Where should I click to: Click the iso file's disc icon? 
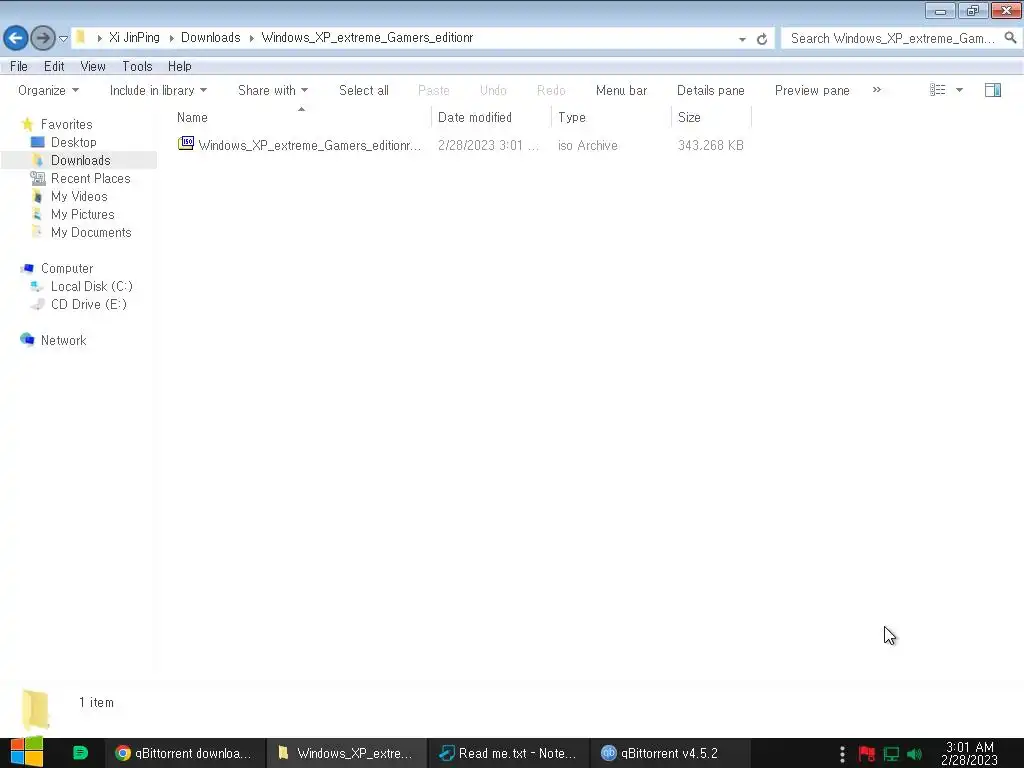(186, 144)
